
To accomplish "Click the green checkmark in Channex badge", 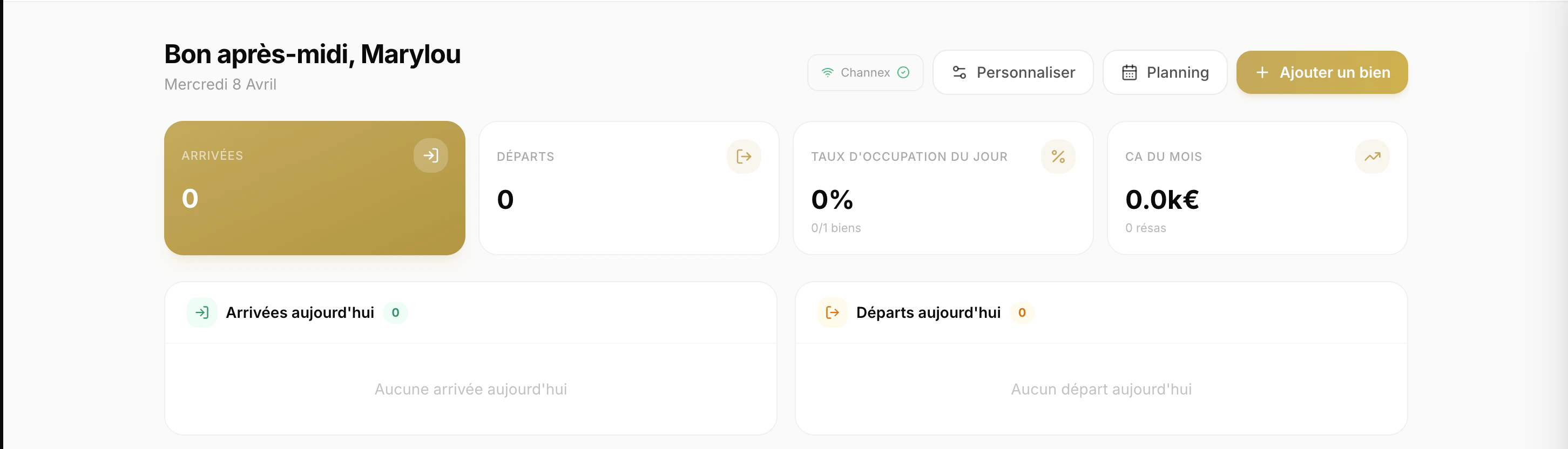I will coord(903,73).
